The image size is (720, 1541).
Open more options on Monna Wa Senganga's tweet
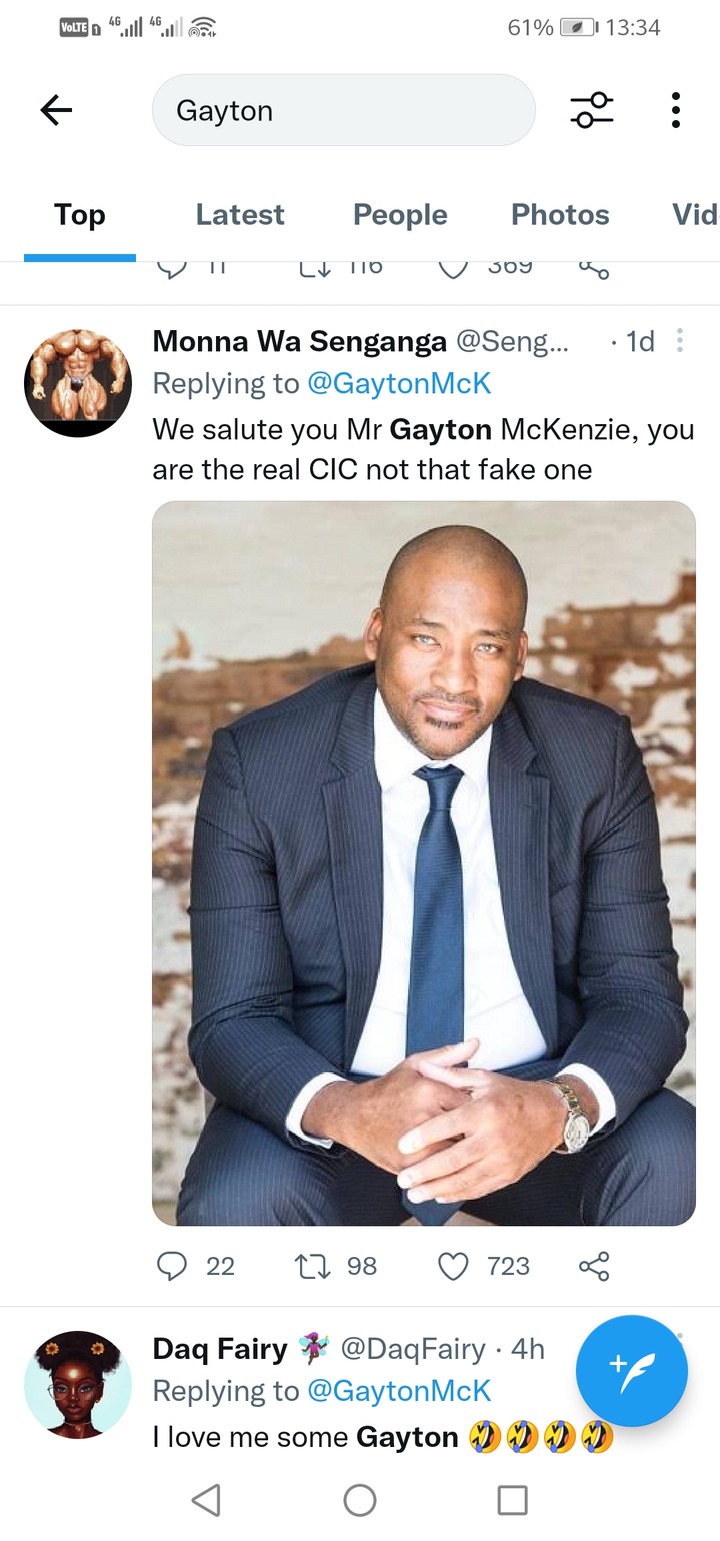pyautogui.click(x=680, y=341)
